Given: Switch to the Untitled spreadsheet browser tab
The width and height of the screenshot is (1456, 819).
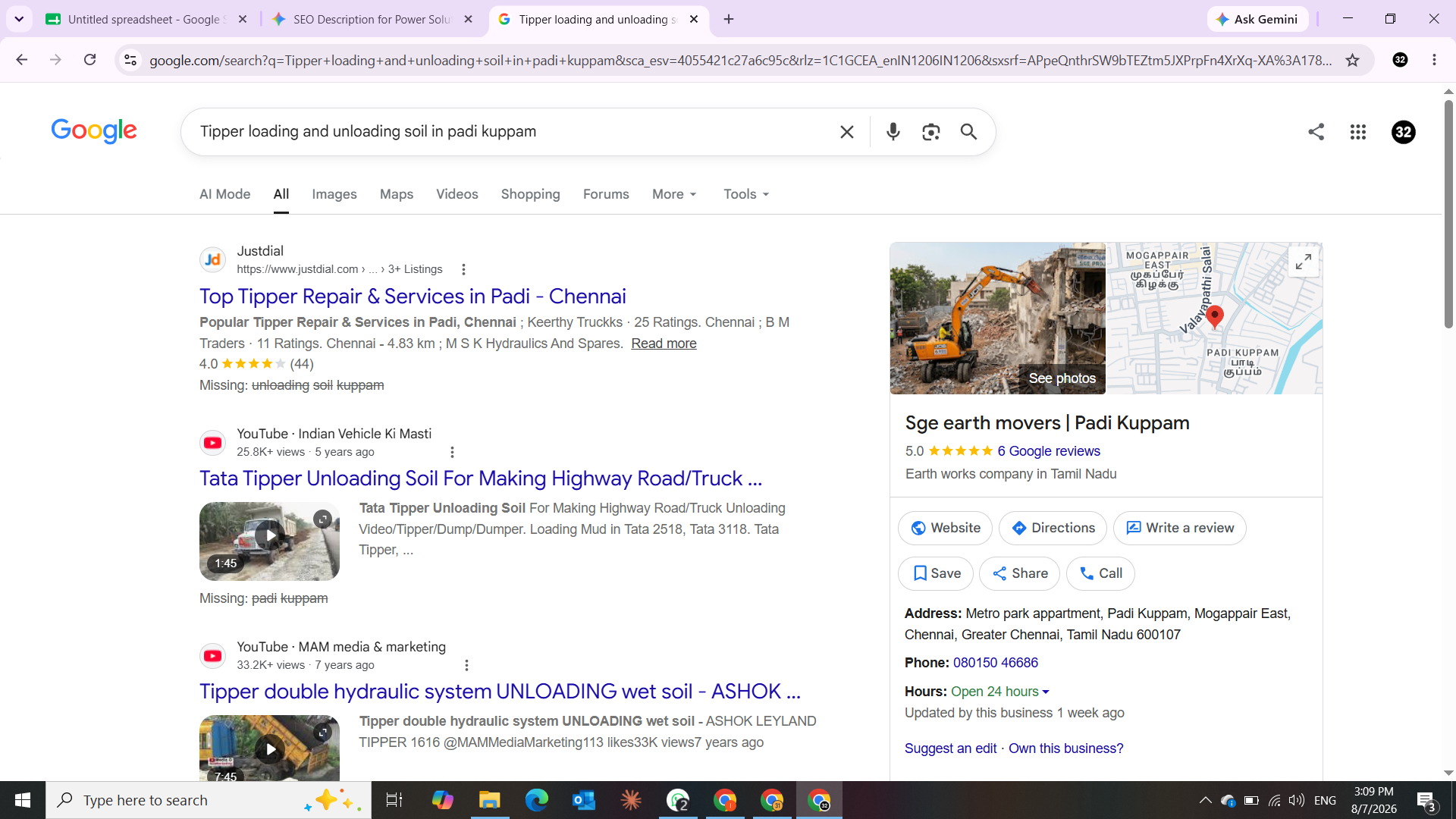Looking at the screenshot, I should (x=146, y=19).
